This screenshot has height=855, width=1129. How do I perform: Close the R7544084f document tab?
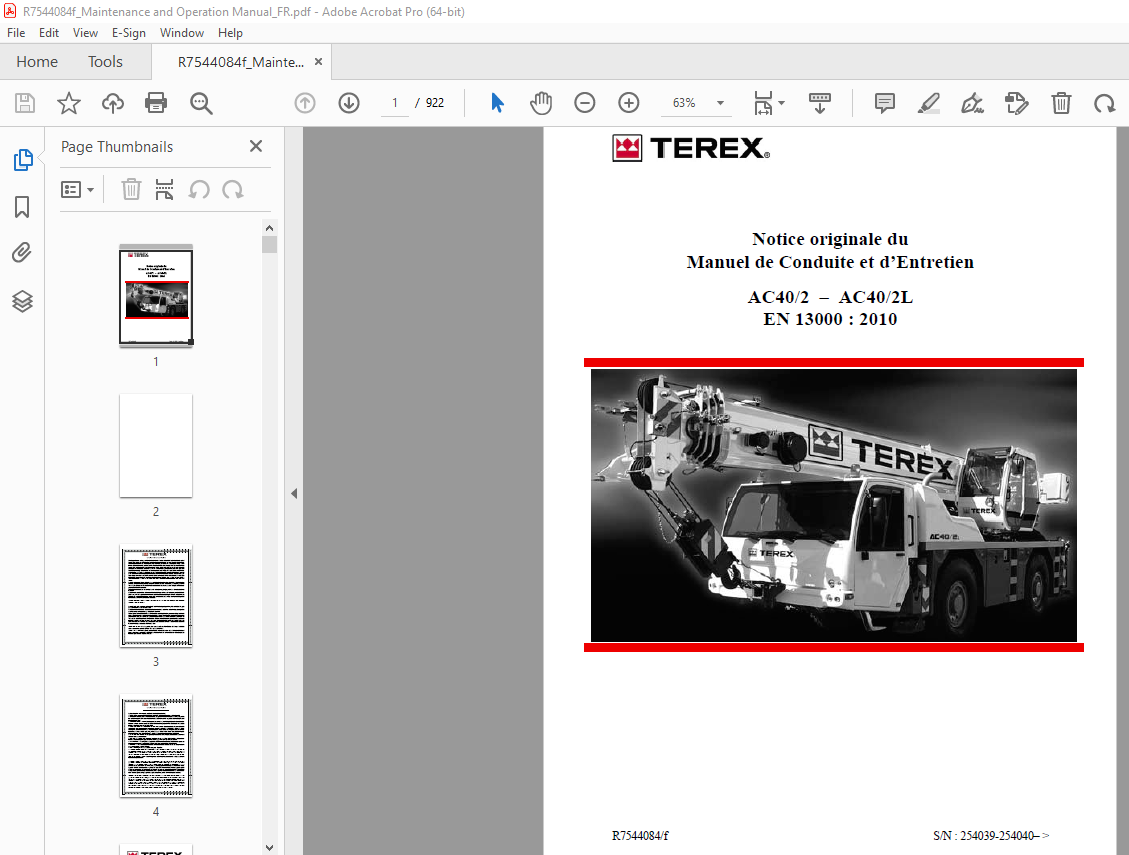[x=318, y=62]
